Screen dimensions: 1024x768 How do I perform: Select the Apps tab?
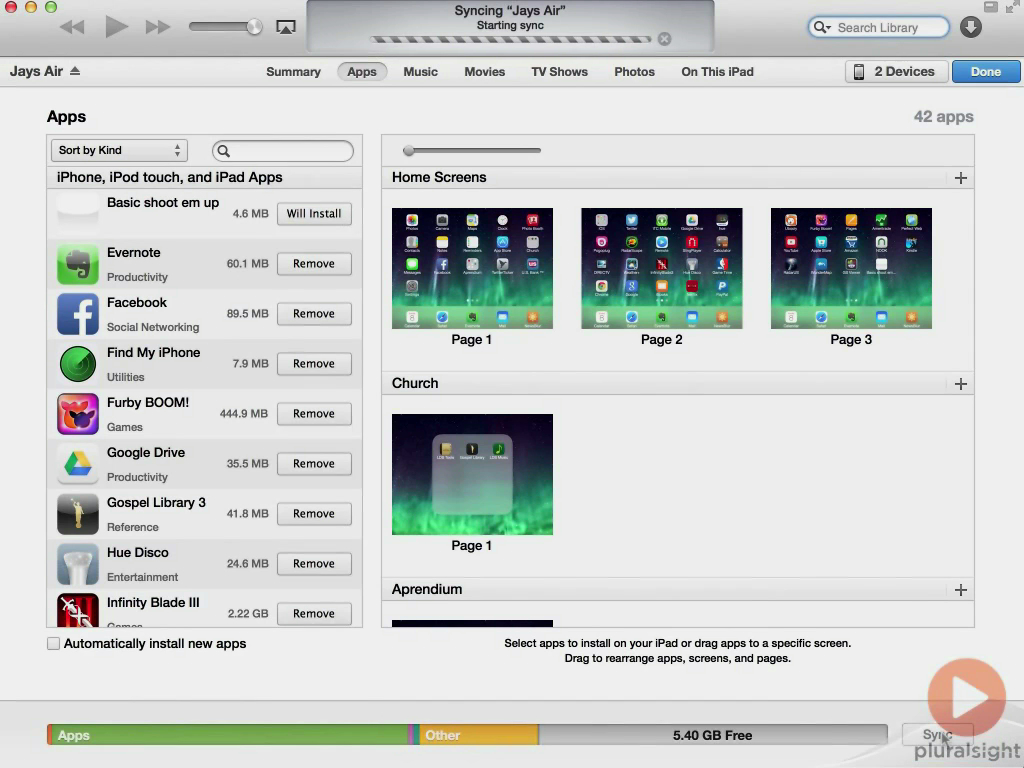(x=362, y=72)
